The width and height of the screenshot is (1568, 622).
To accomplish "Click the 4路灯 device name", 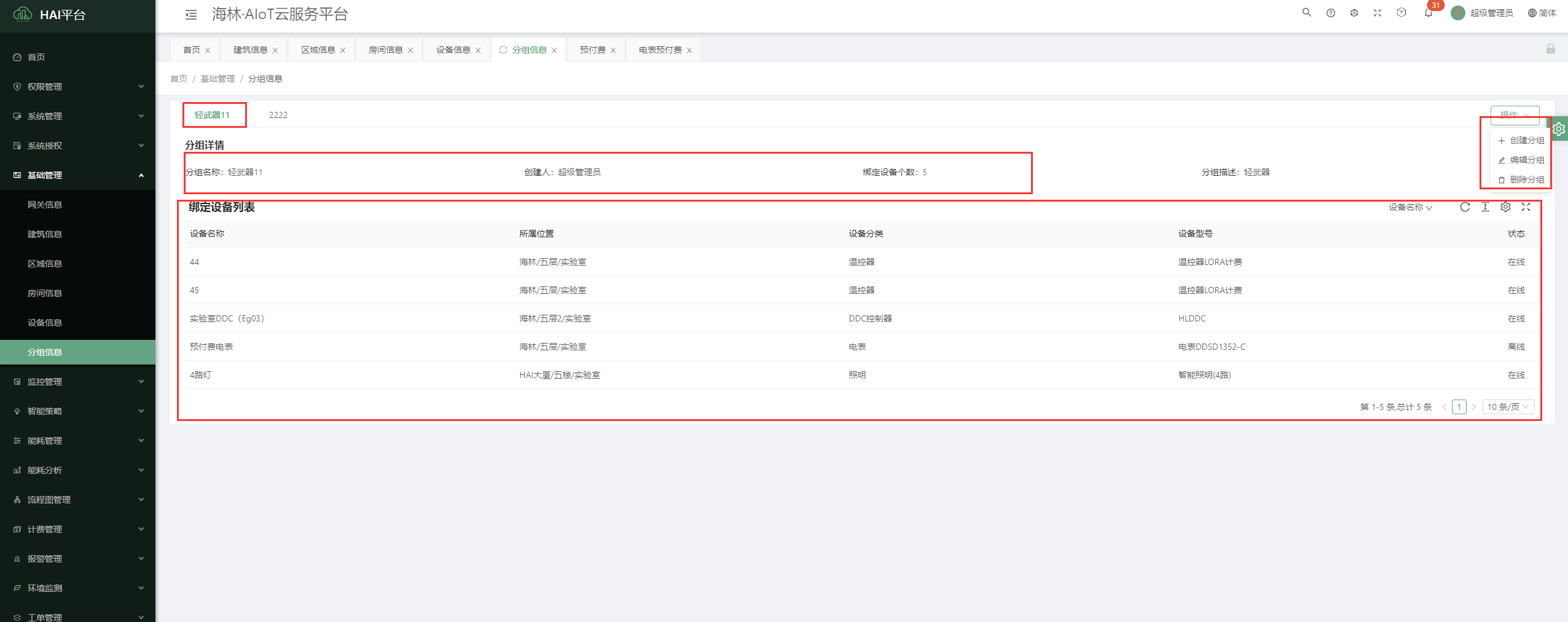I will (200, 375).
